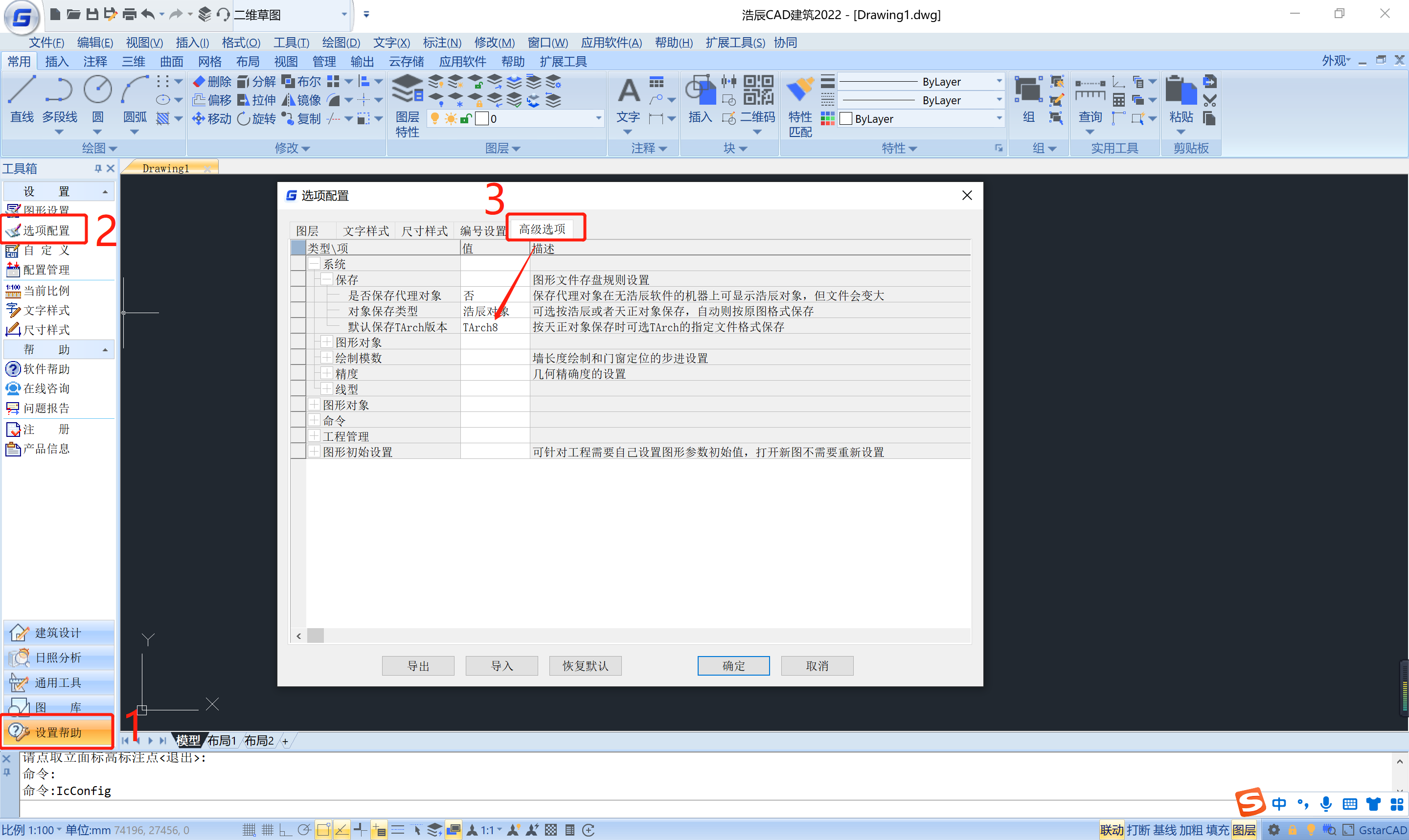This screenshot has width=1409, height=840.
Task: Toggle 加粗 mode in status bar
Action: pos(1191,830)
